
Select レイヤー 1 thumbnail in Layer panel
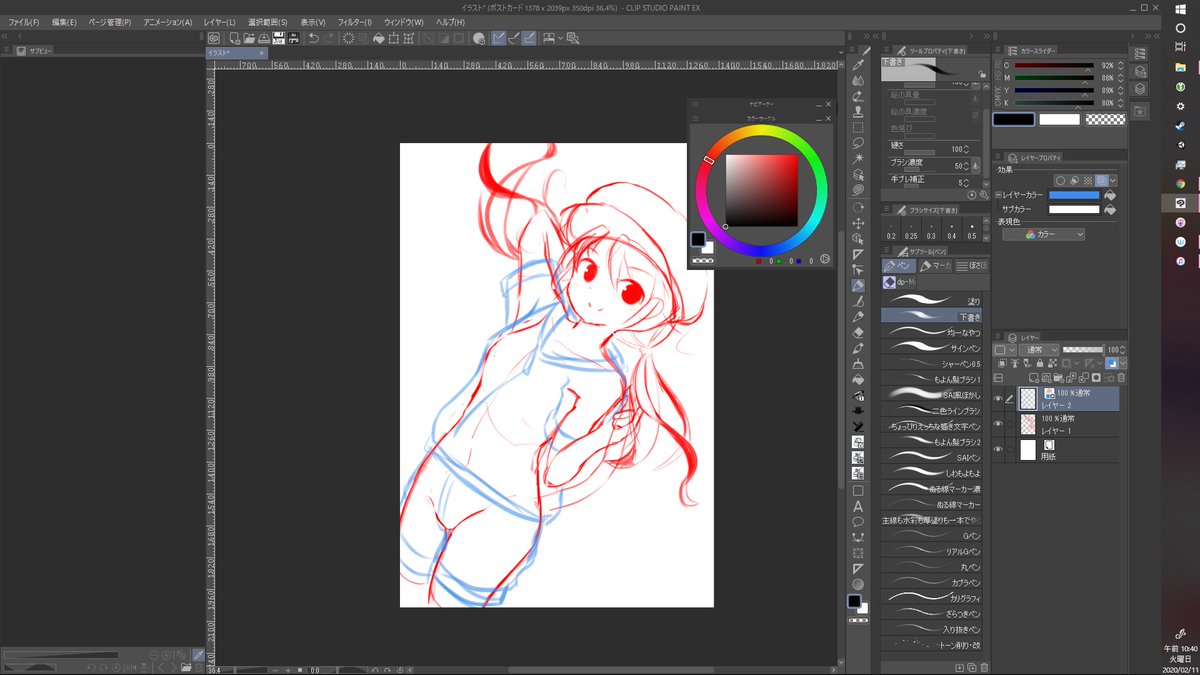(1028, 424)
